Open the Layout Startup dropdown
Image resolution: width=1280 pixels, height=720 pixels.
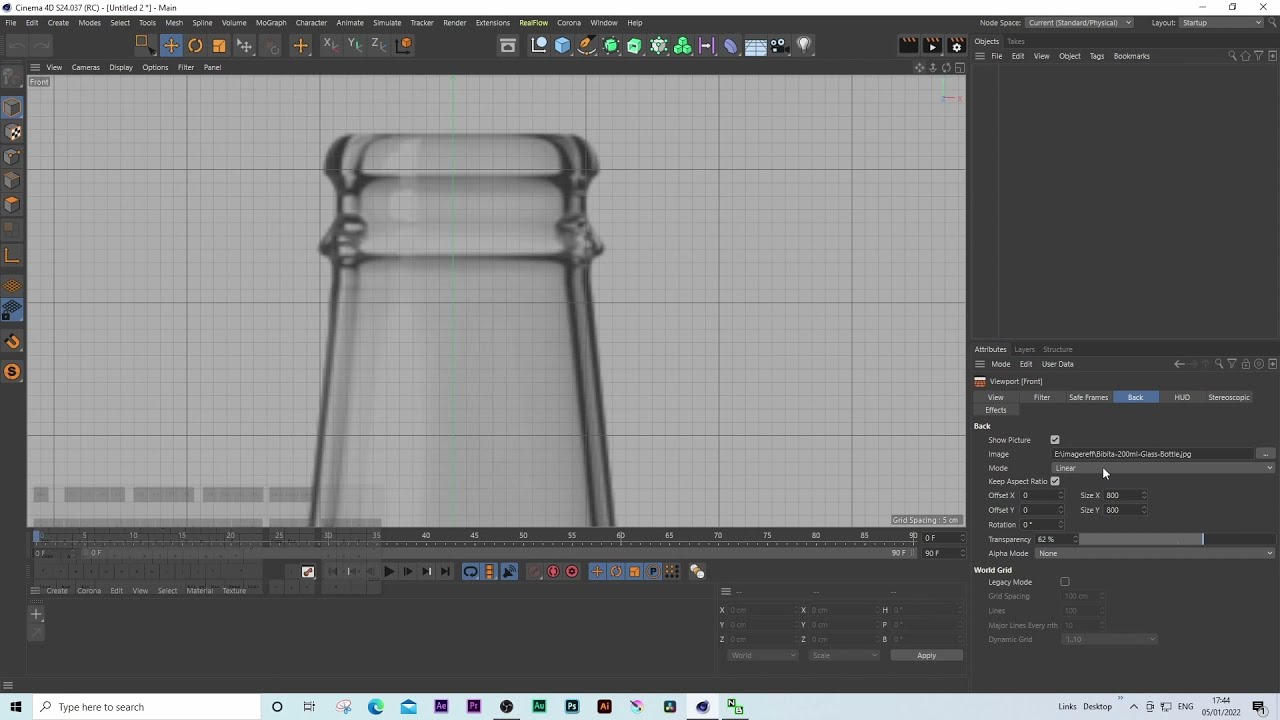click(1221, 22)
